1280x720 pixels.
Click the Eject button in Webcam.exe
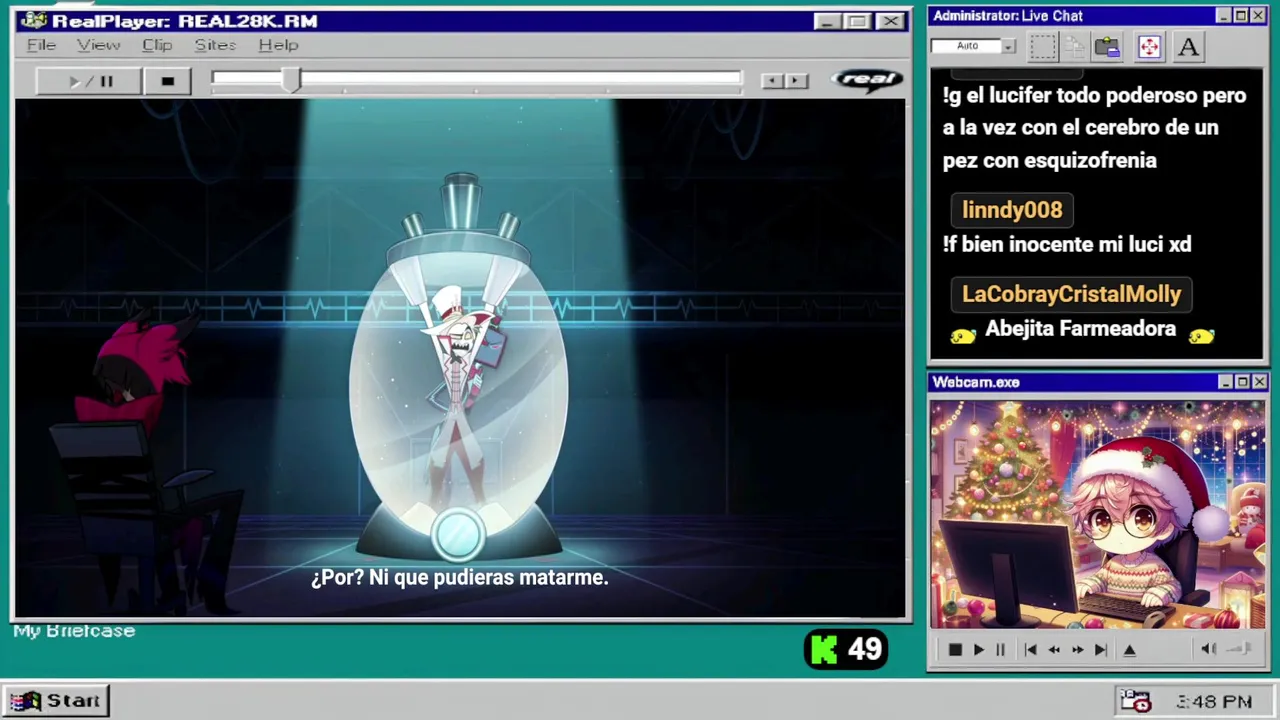1130,650
